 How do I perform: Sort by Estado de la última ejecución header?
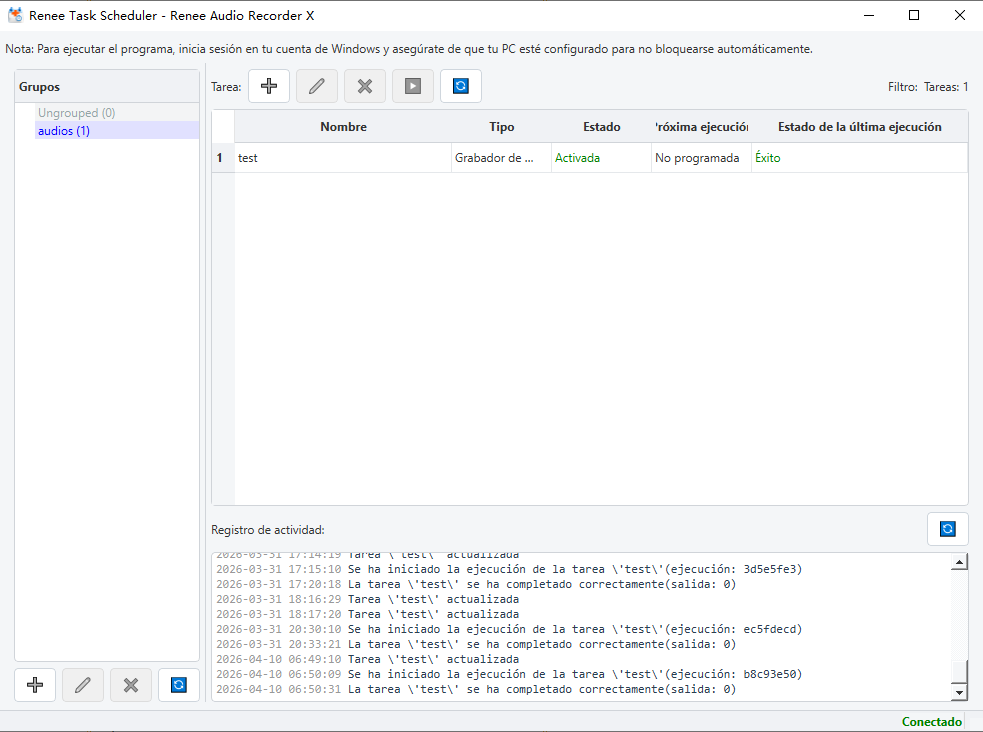[x=859, y=127]
